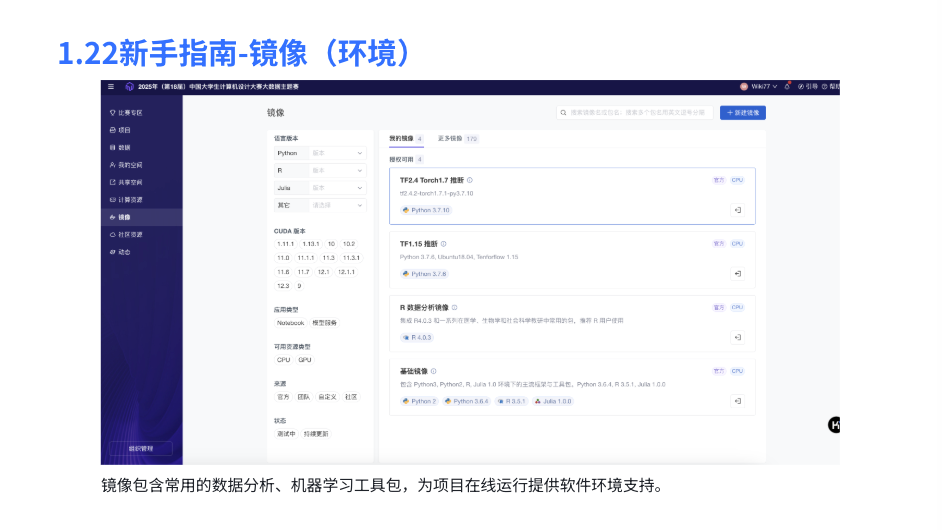Expand the Julia version dropdown
This screenshot has width=942, height=530.
coord(338,187)
